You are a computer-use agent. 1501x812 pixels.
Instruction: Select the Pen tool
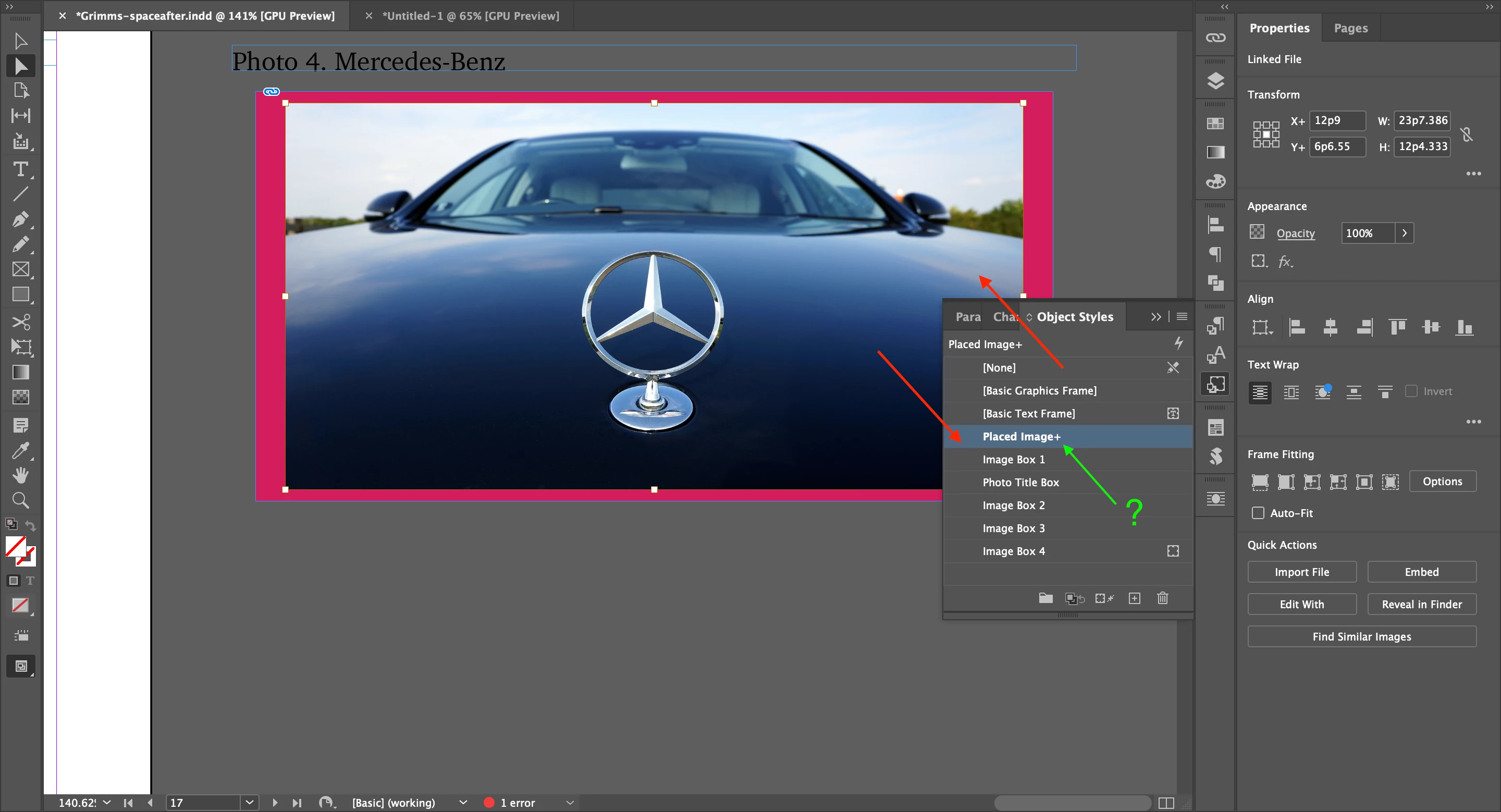point(20,219)
